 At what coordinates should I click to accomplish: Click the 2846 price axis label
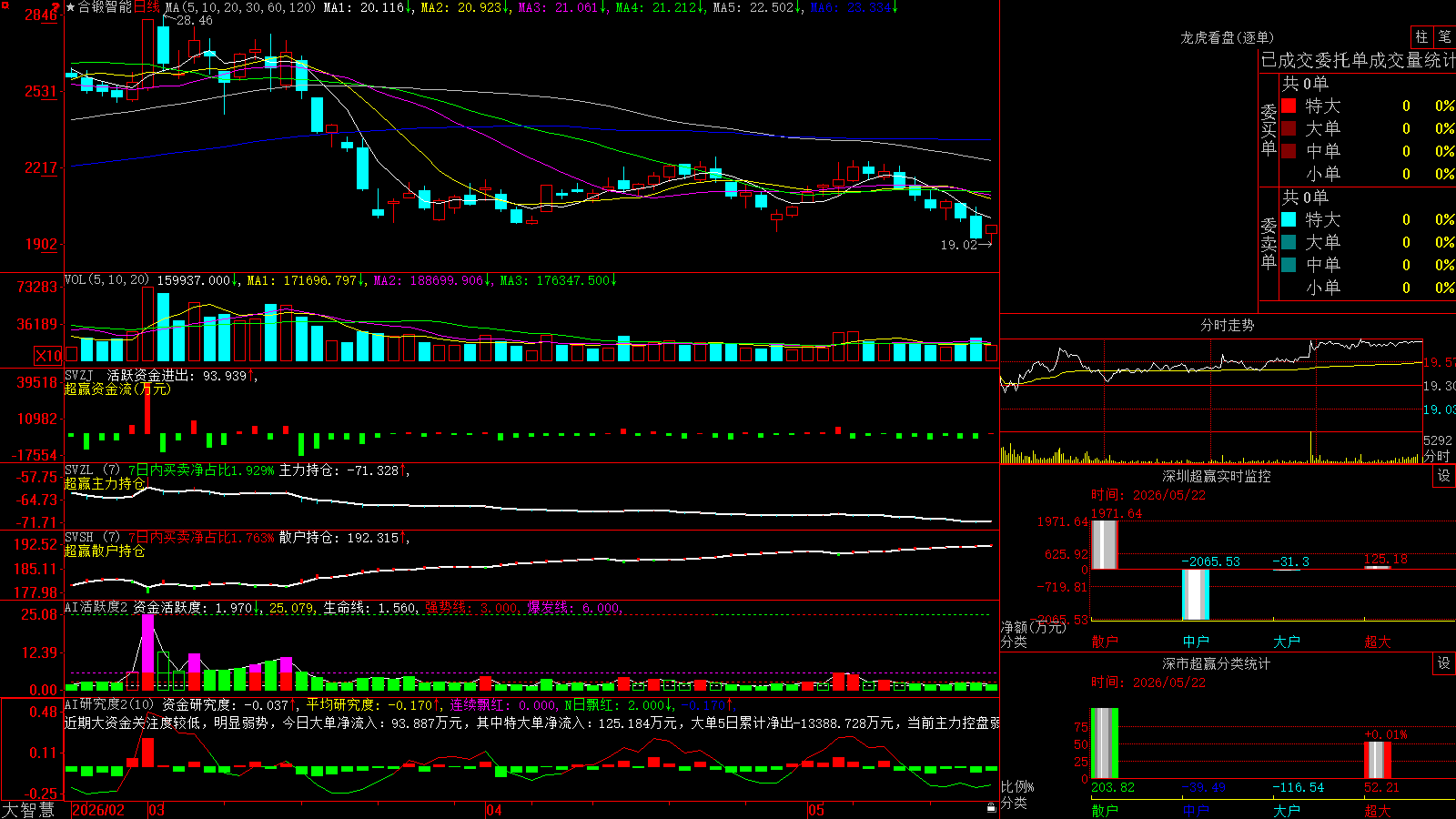click(x=40, y=15)
